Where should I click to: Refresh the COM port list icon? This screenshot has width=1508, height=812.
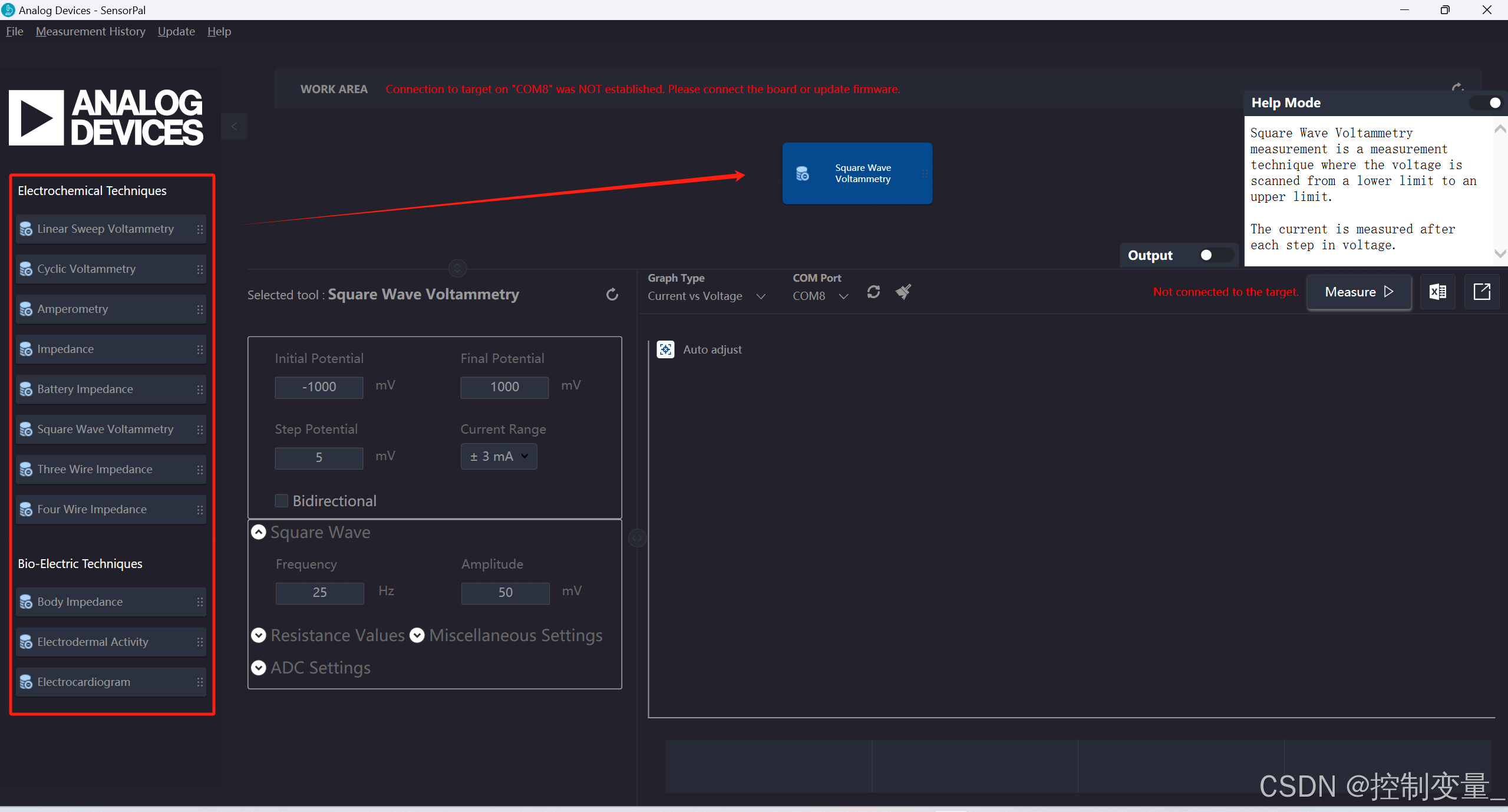pyautogui.click(x=873, y=292)
